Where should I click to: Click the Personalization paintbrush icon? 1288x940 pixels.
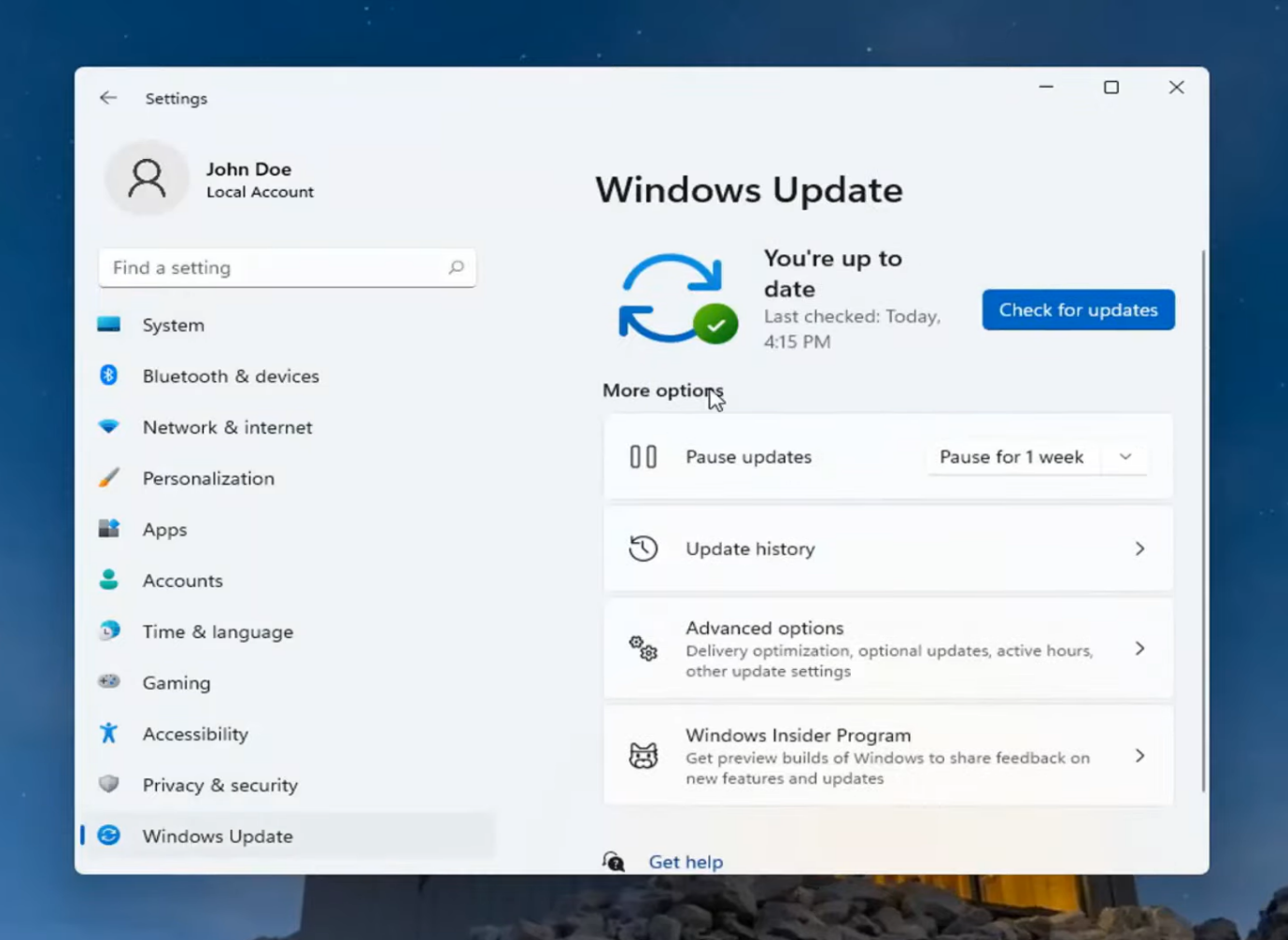(x=108, y=477)
